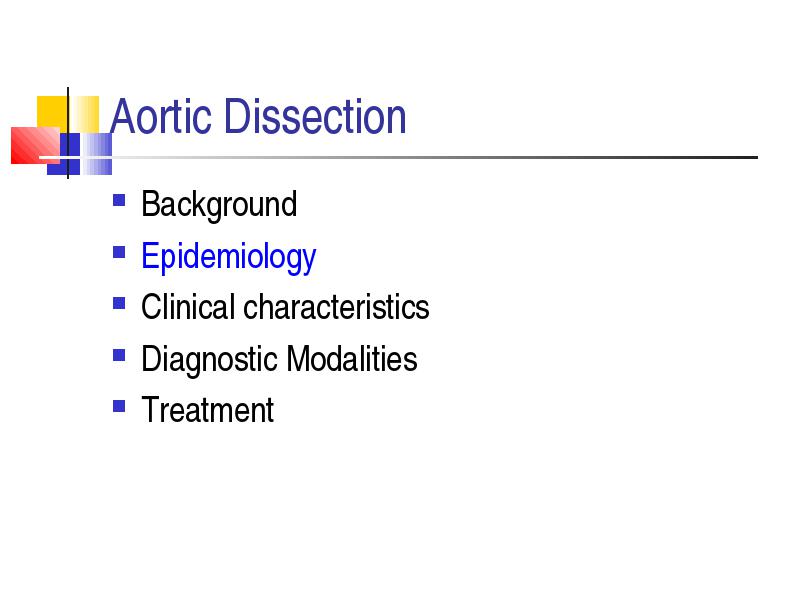
Task: Select the Diagnostic Modalities bullet text
Action: [x=279, y=359]
